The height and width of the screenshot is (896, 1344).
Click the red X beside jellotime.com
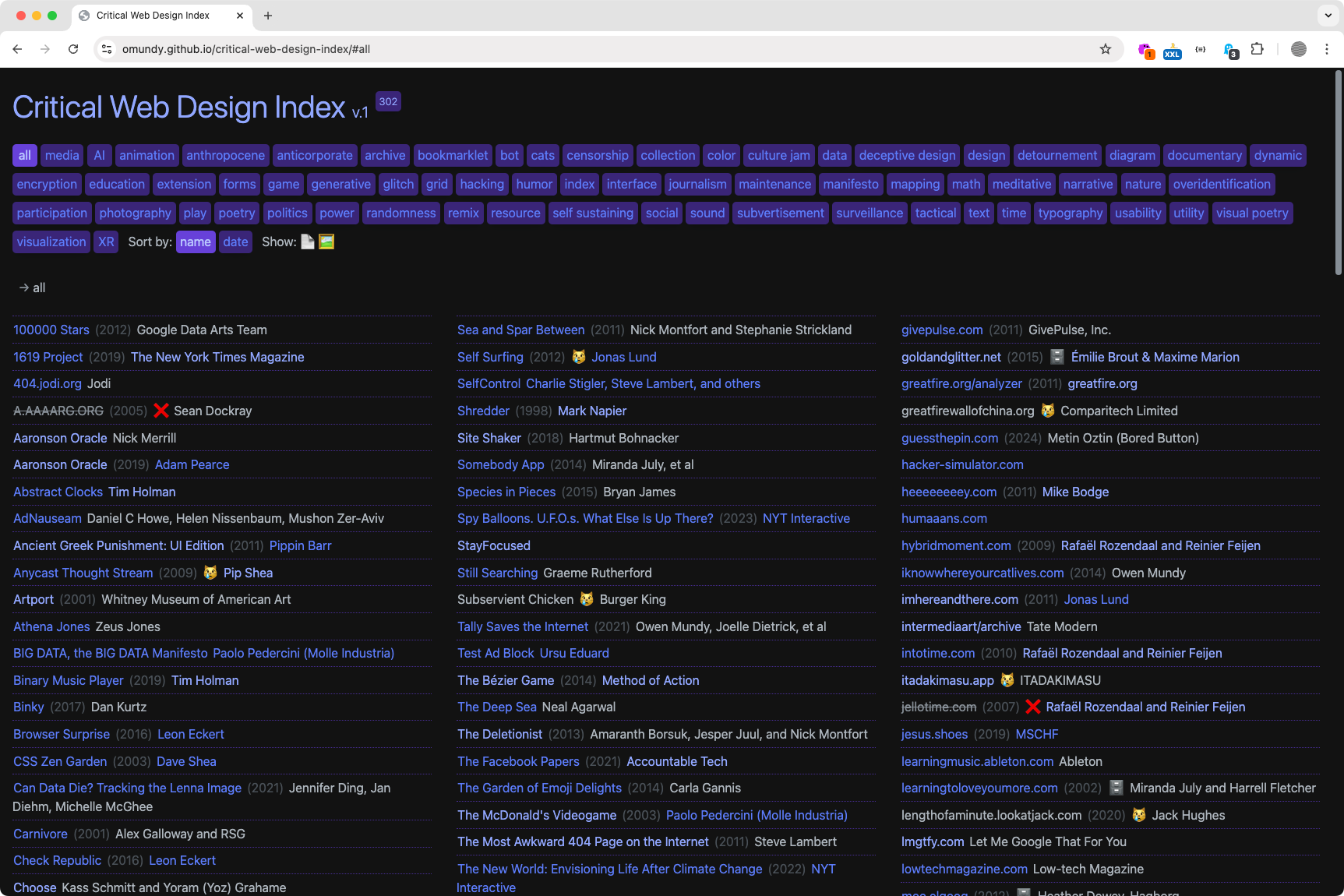(1033, 707)
